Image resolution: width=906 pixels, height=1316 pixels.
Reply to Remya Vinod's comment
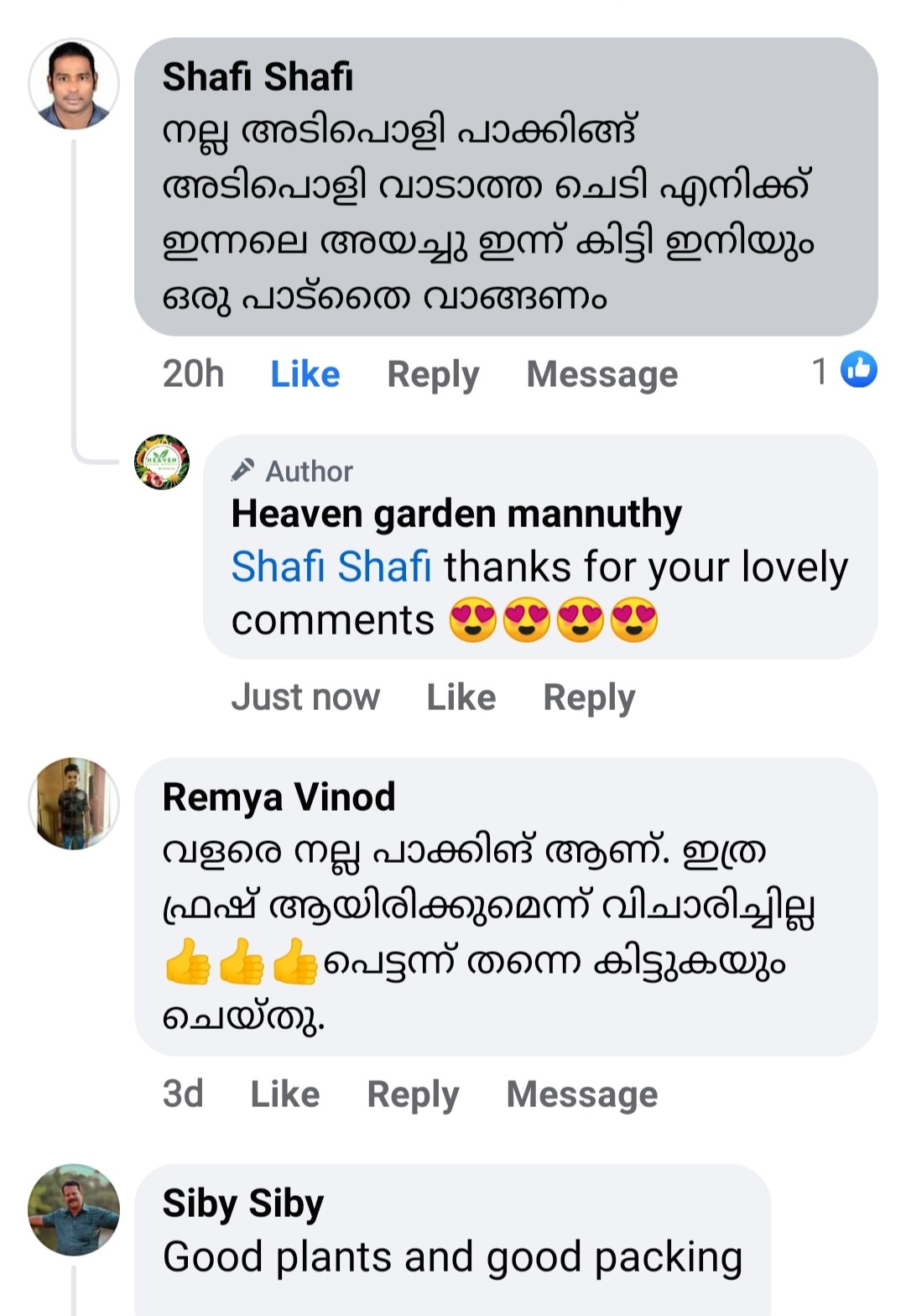coord(413,1094)
